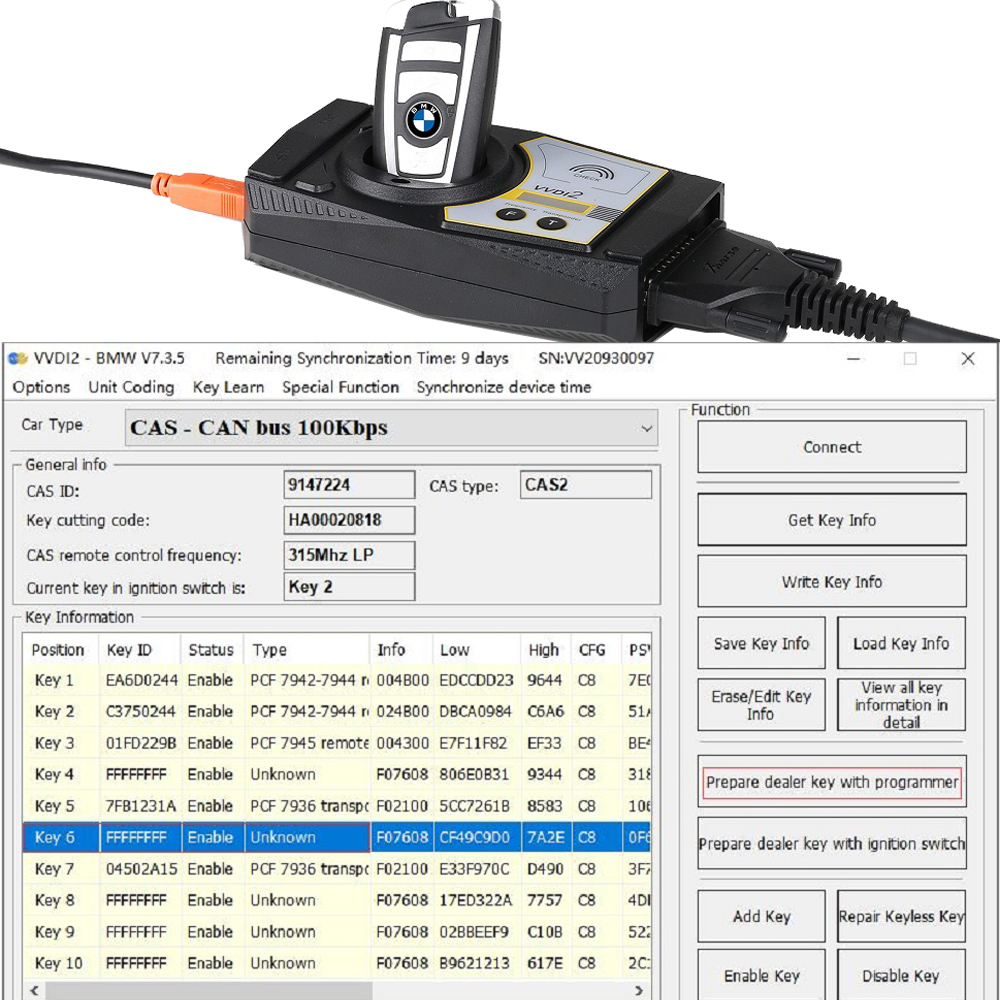Image resolution: width=1000 pixels, height=1000 pixels.
Task: Click the table's right scroll arrow
Action: [639, 990]
